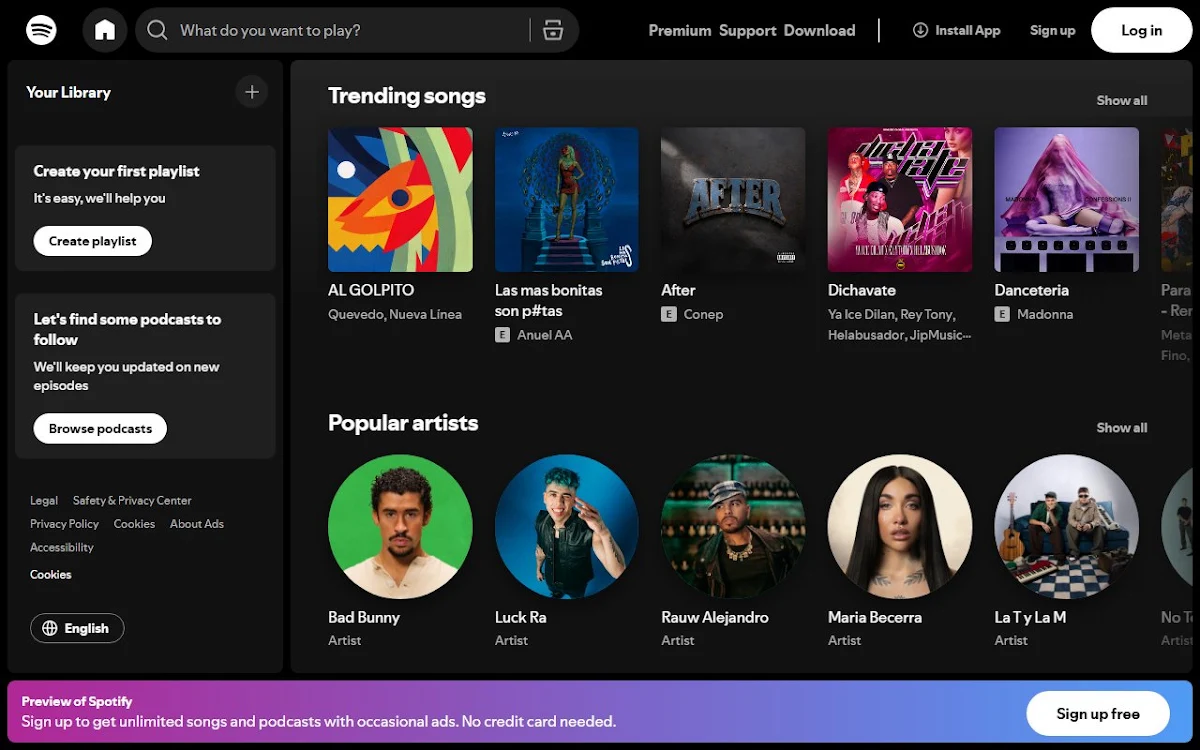Open Support in top navigation
The width and height of the screenshot is (1200, 750).
(748, 30)
